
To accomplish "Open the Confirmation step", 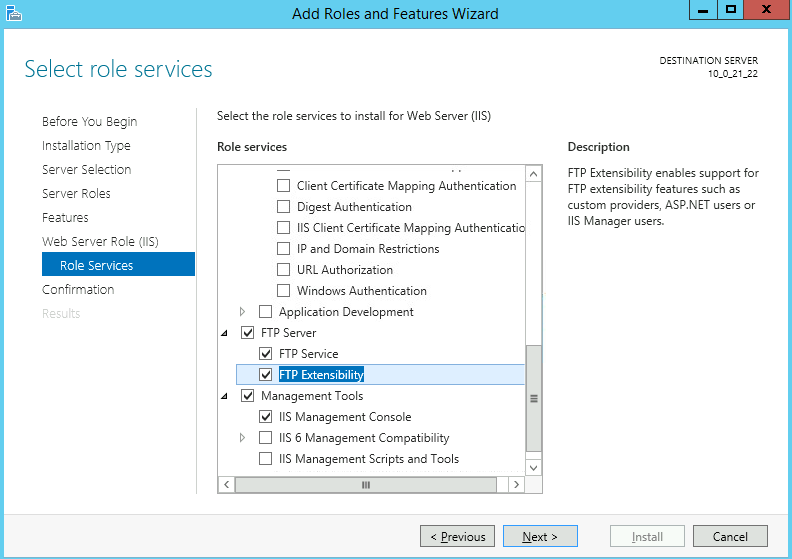I will (78, 289).
